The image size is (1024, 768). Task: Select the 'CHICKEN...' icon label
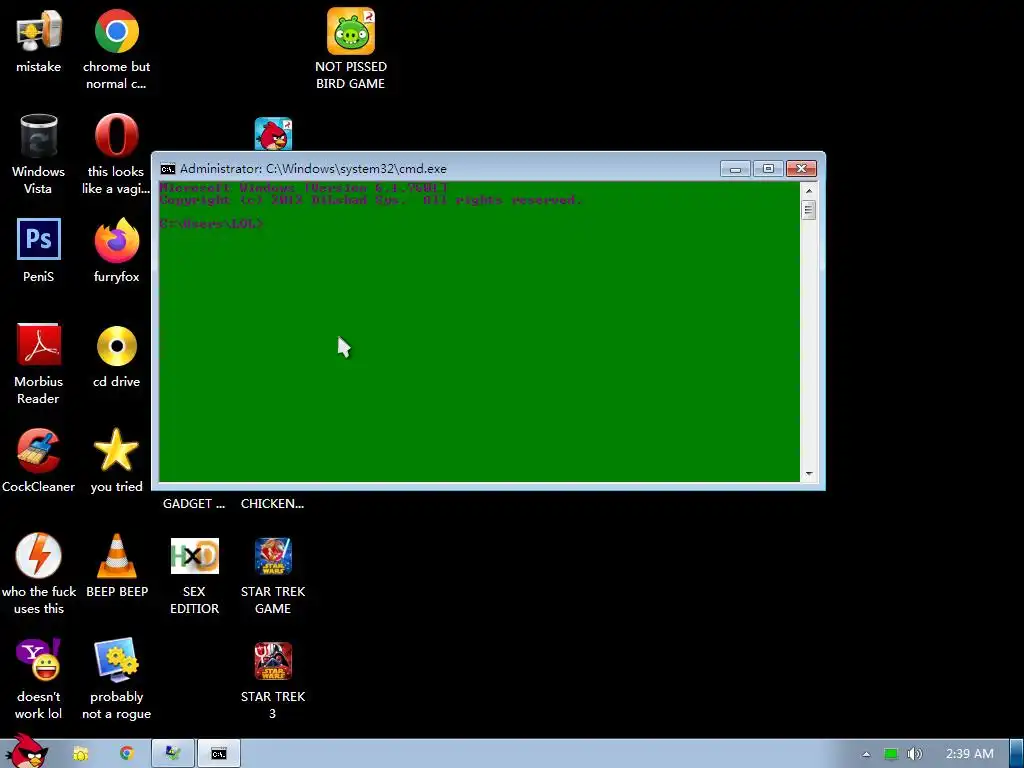[272, 504]
